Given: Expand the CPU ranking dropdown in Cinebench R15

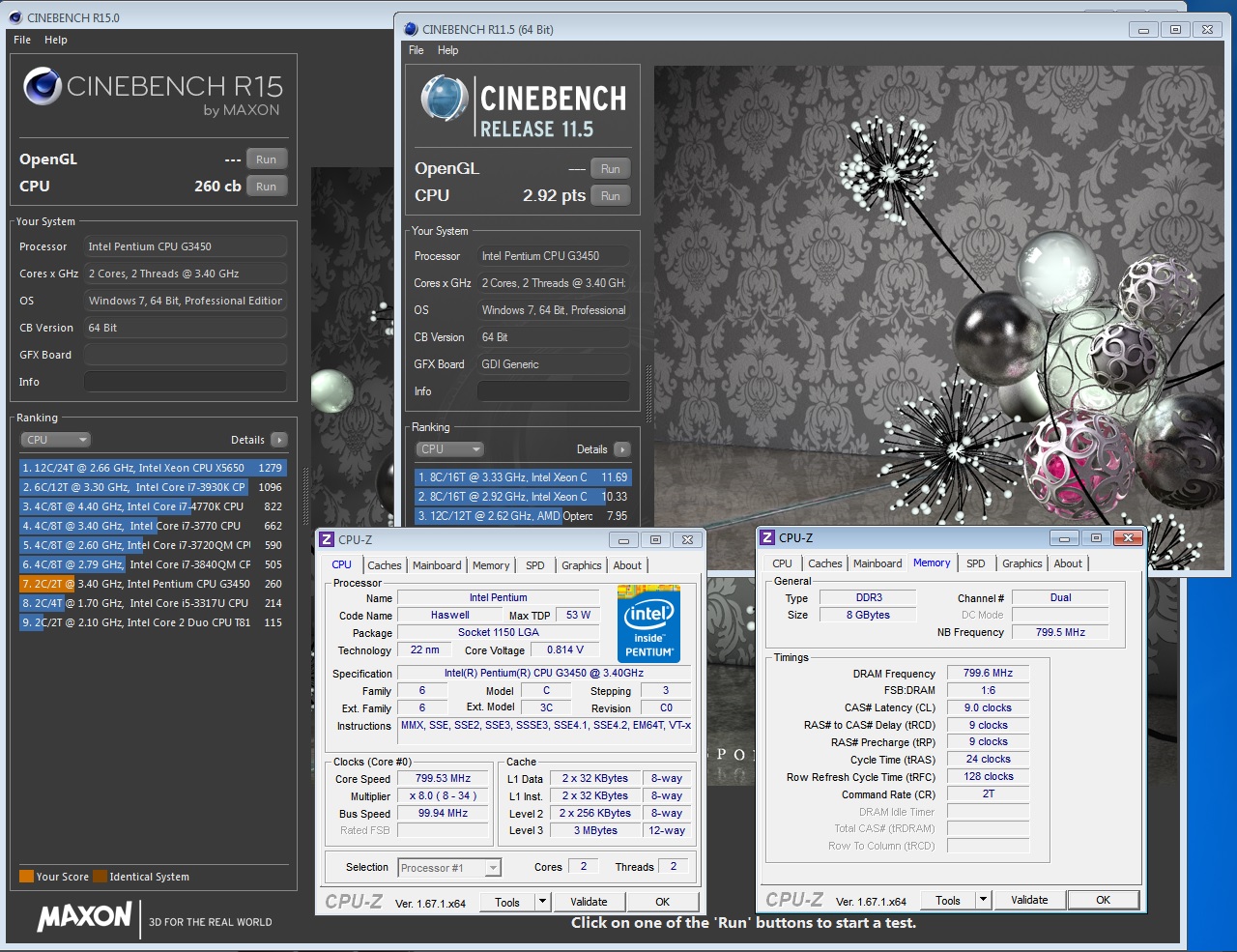Looking at the screenshot, I should click(56, 440).
